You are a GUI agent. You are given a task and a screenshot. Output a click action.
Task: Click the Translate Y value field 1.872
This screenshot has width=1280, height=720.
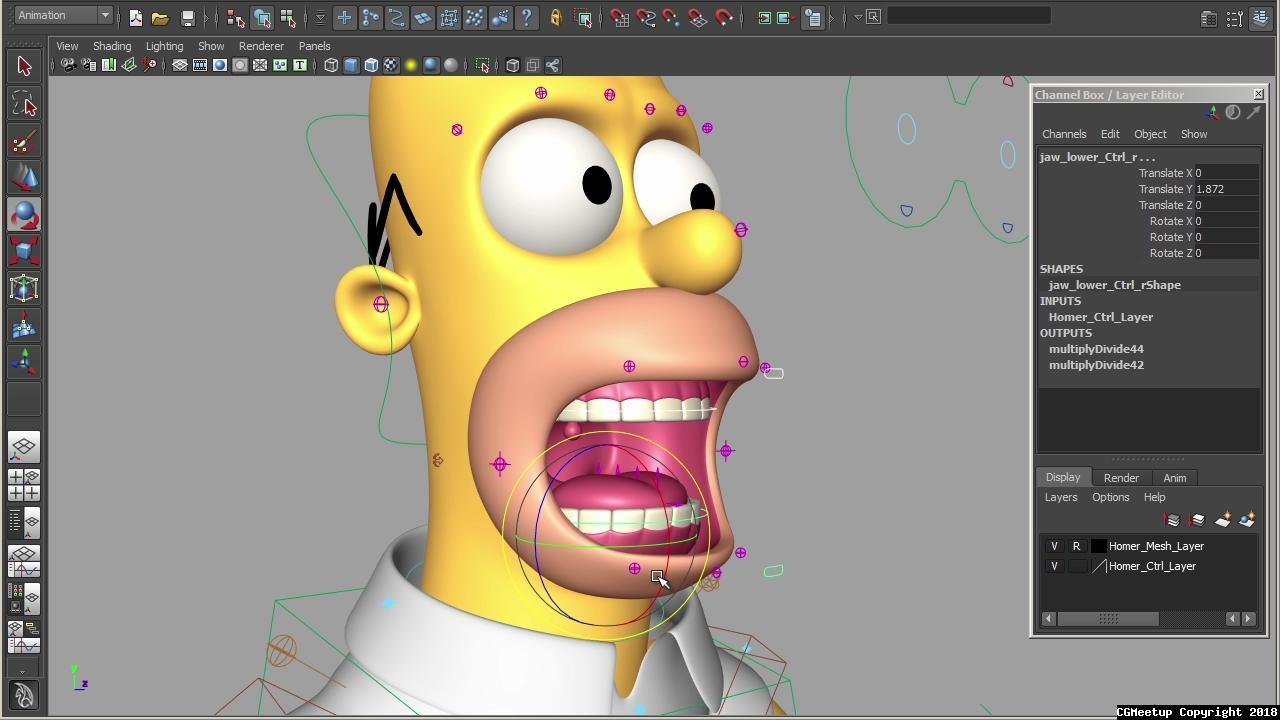click(1227, 189)
